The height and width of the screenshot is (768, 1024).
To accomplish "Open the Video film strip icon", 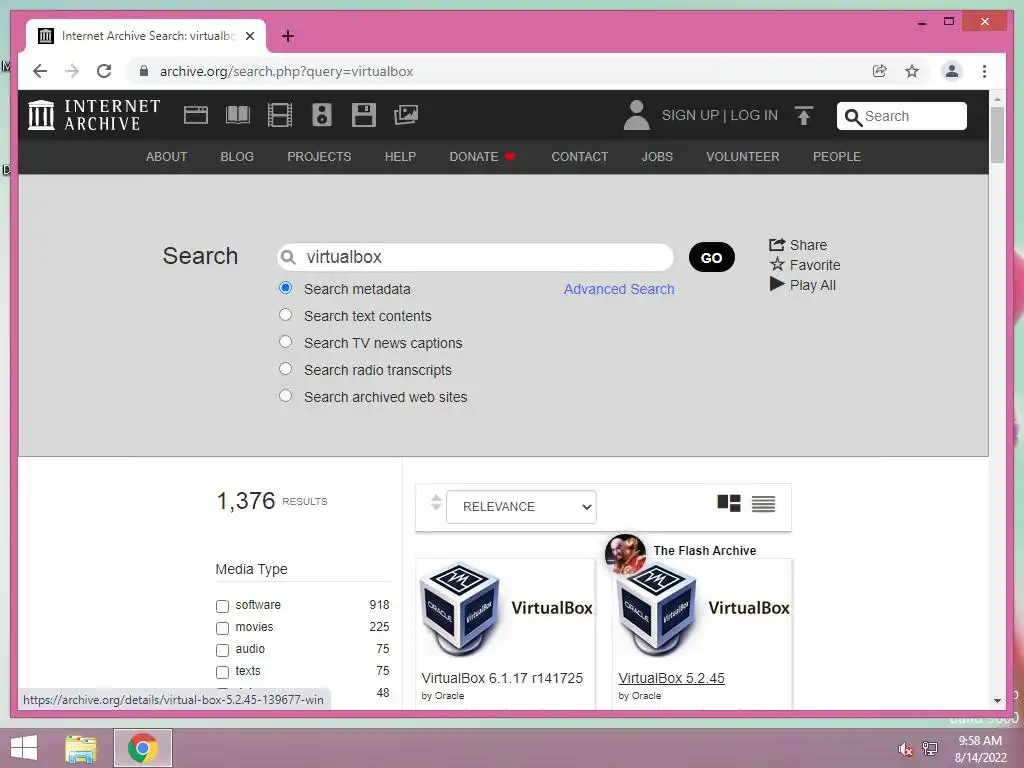I will [280, 115].
